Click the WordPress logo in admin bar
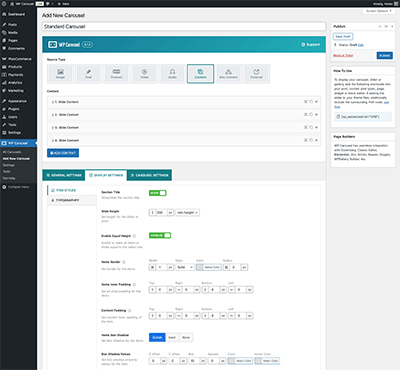Viewport: 400px width, 370px height. click(x=4, y=4)
